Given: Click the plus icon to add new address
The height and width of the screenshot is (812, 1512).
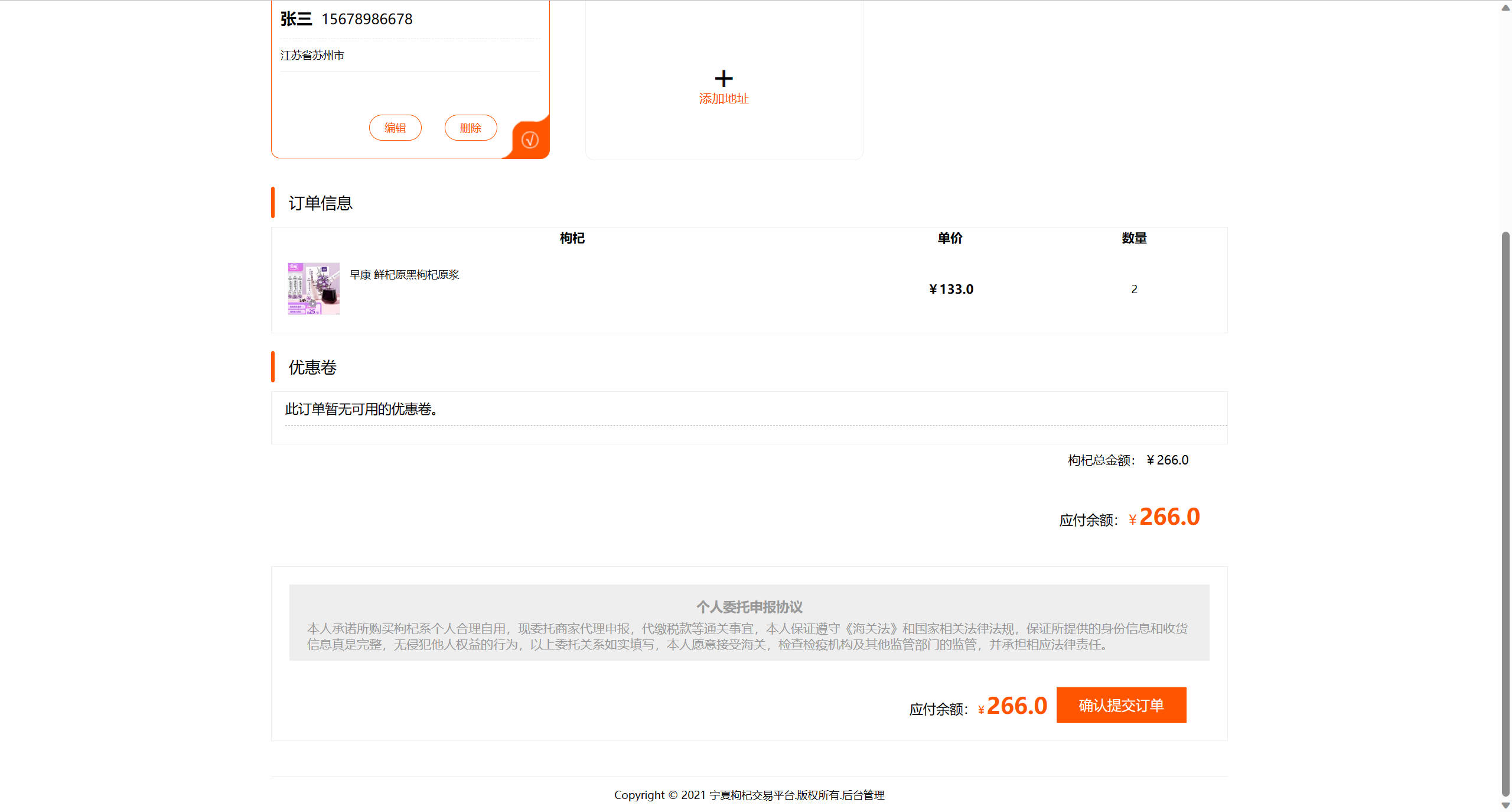Looking at the screenshot, I should (x=723, y=79).
